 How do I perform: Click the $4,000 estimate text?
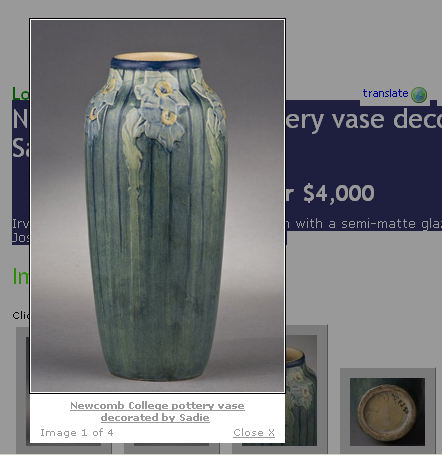tap(339, 193)
